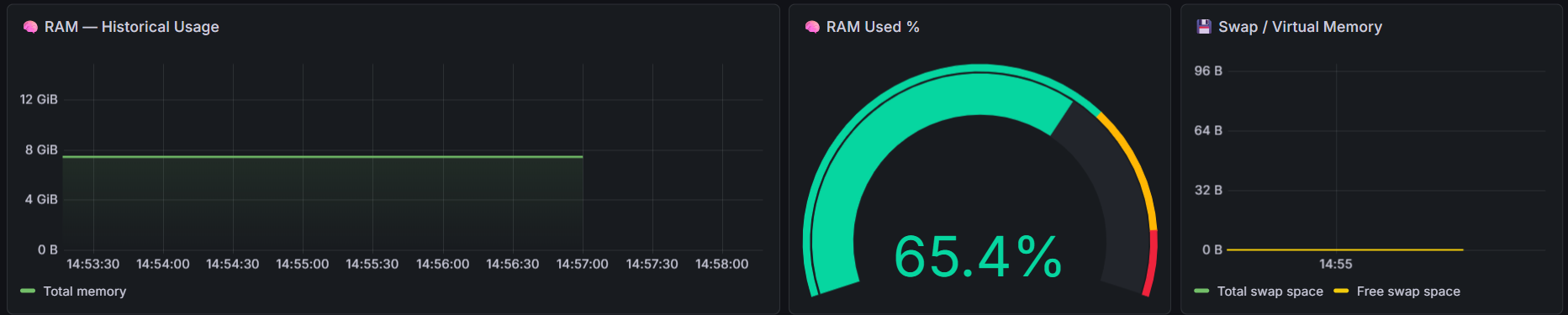The width and height of the screenshot is (1568, 315).
Task: Open the Swap / Virtual Memory panel title
Action: point(1300,27)
